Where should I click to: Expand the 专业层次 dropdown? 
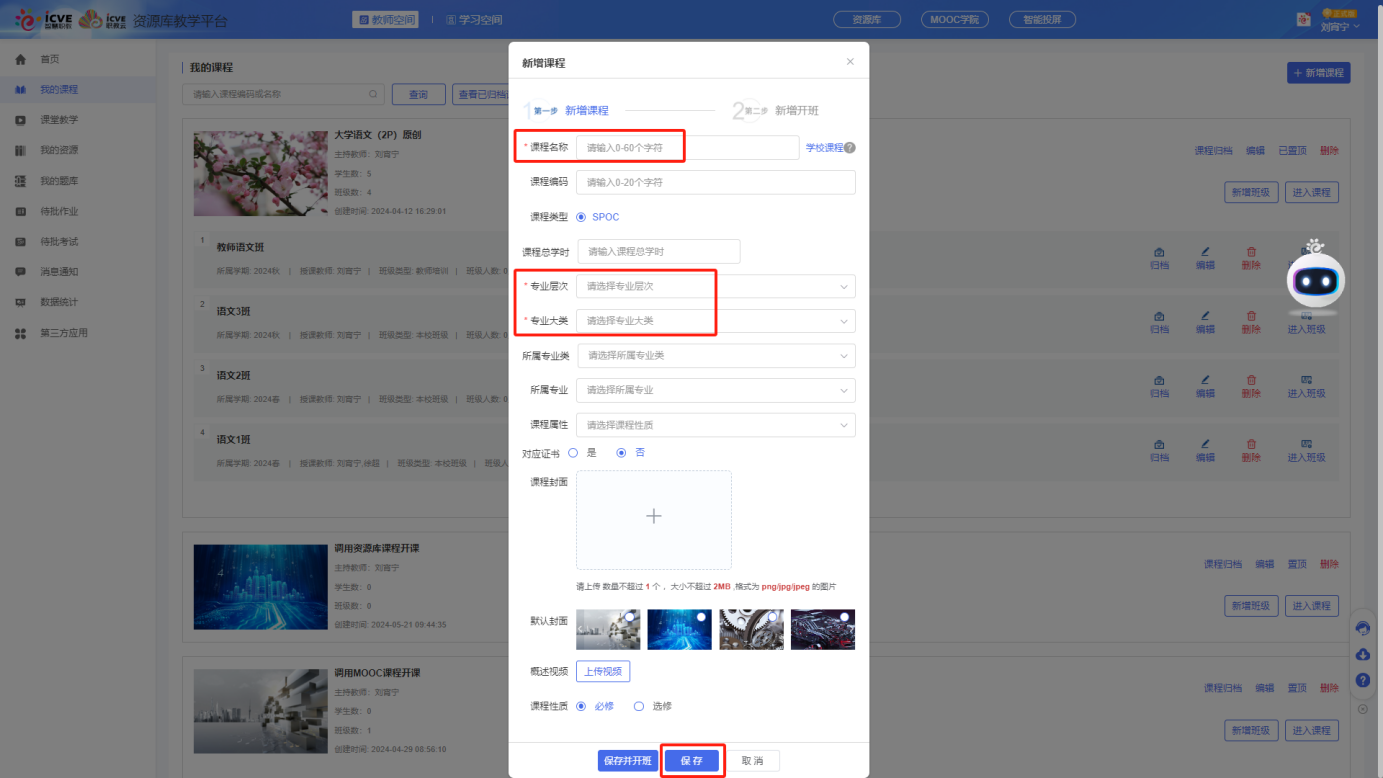[x=715, y=286]
